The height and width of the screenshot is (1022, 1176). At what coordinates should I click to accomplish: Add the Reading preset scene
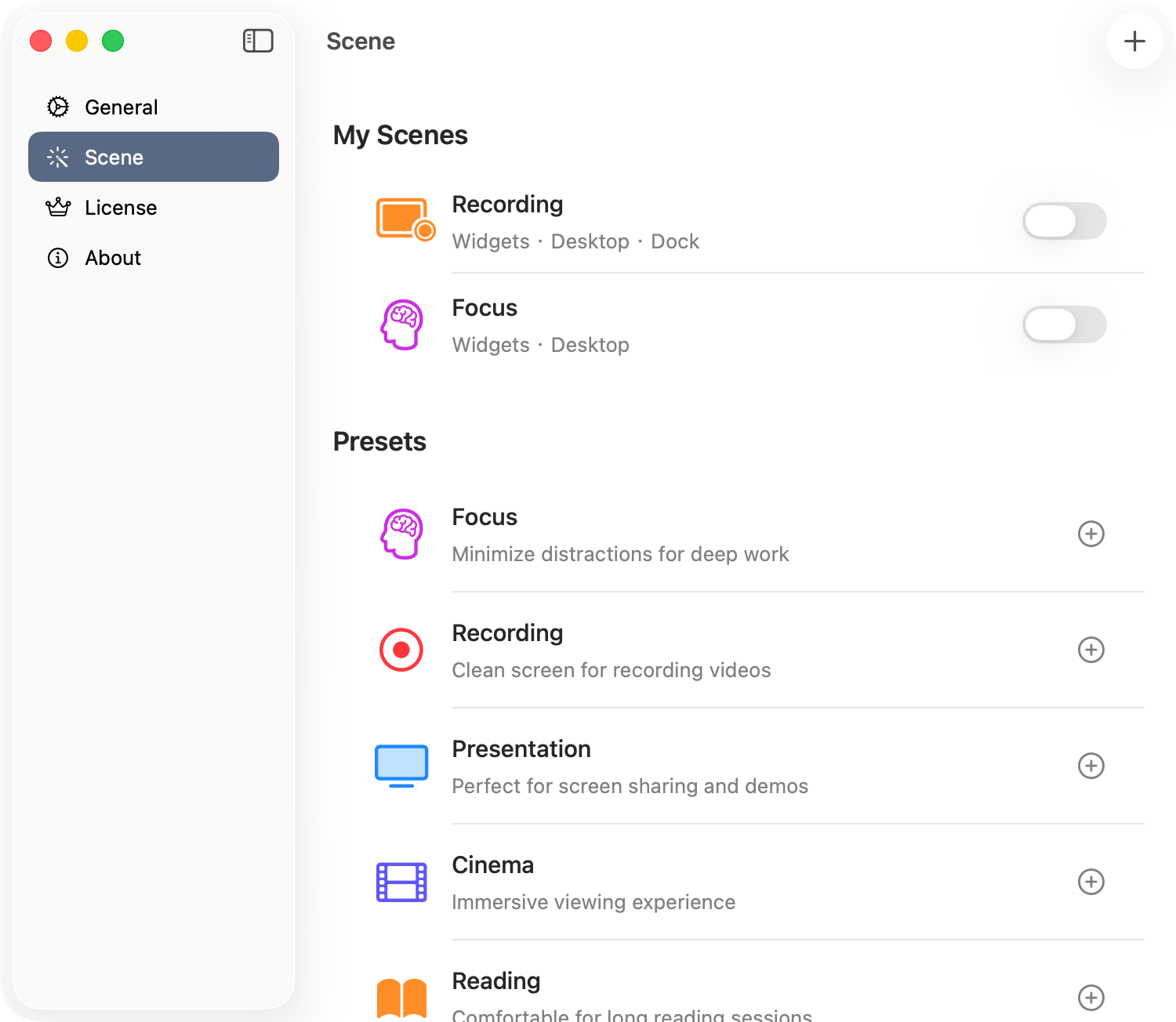[1091, 997]
